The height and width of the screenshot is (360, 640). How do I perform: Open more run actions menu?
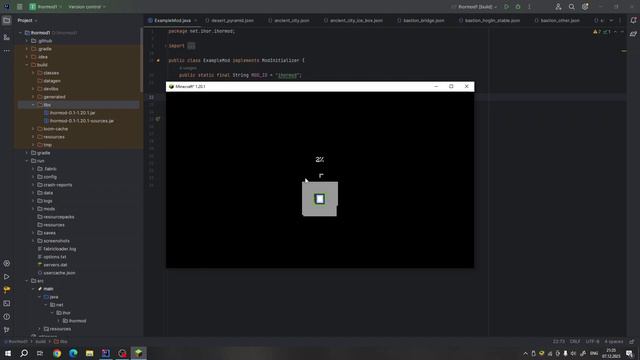pos(529,7)
